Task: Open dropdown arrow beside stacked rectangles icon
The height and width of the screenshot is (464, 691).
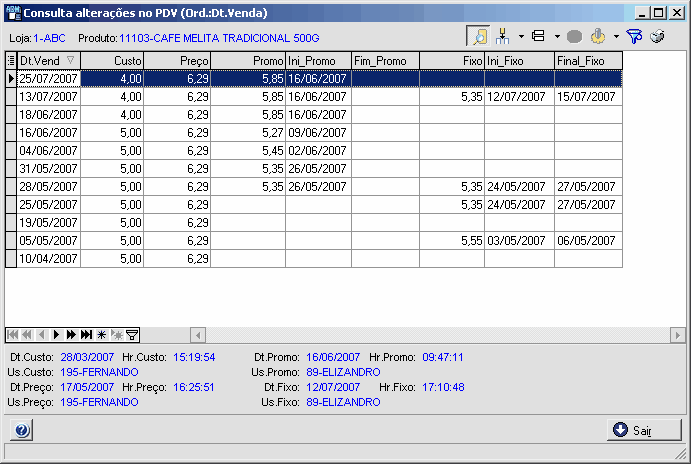Action: tap(557, 37)
